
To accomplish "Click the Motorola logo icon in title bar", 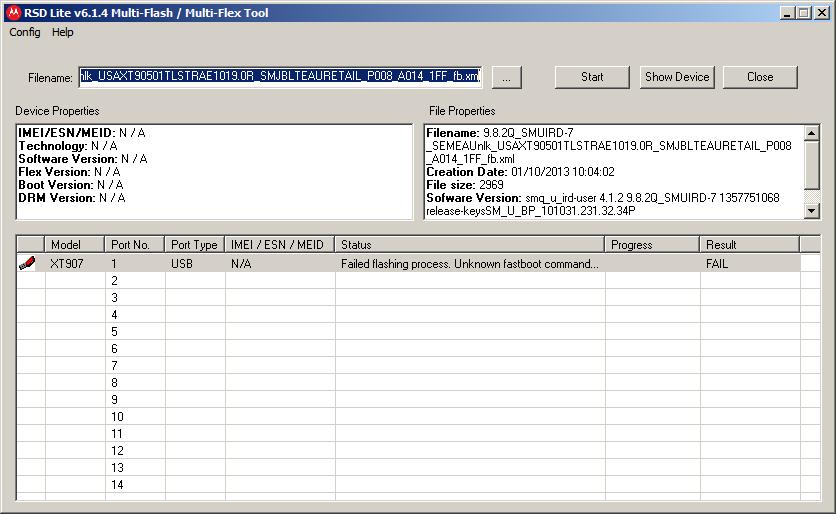I will tap(13, 13).
